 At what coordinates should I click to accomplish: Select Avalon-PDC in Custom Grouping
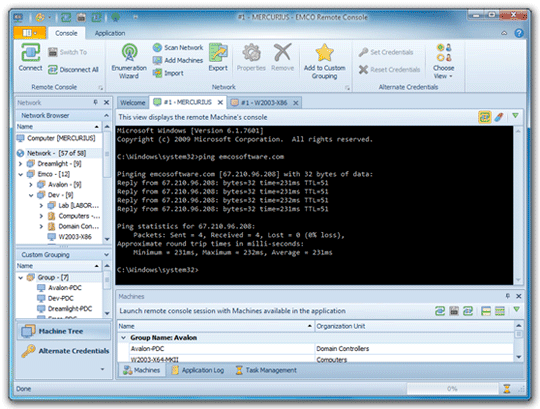[60, 287]
